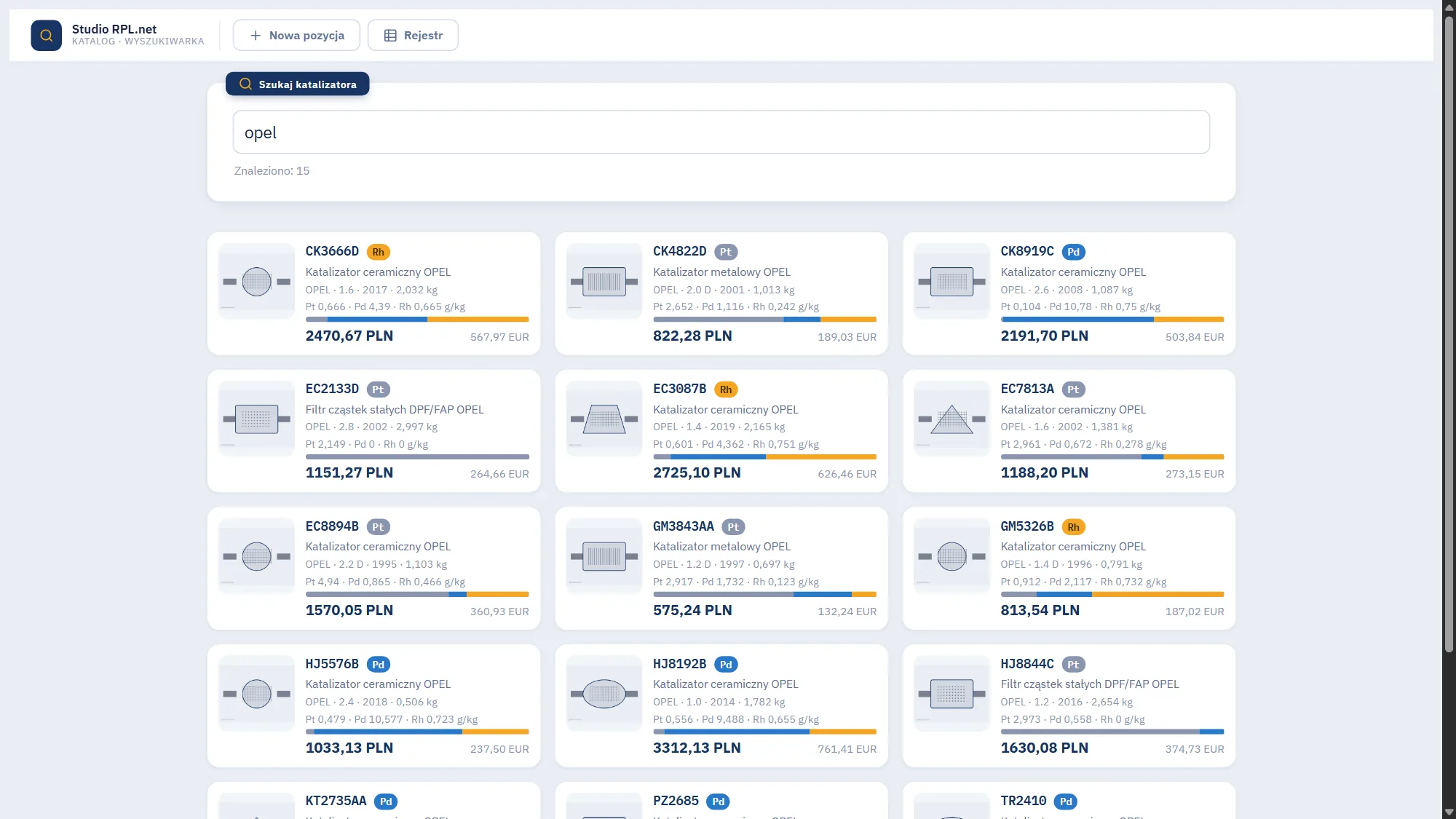This screenshot has height=819, width=1456.
Task: Click the page vertical scrollbar
Action: (1449, 335)
